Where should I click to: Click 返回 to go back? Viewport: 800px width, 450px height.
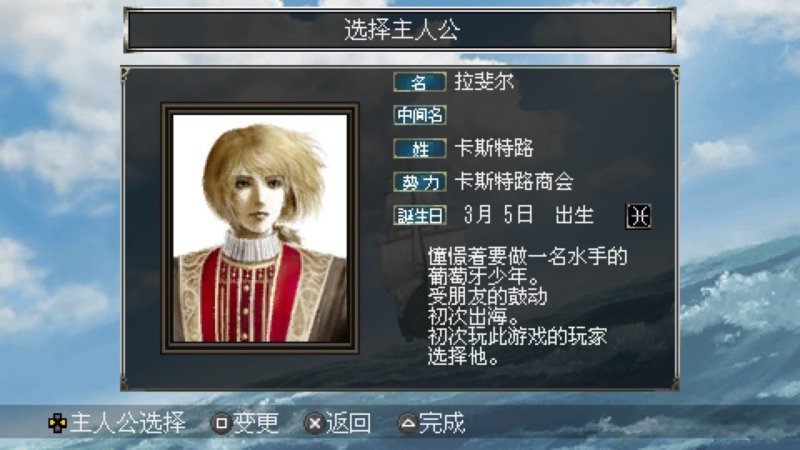(x=348, y=423)
